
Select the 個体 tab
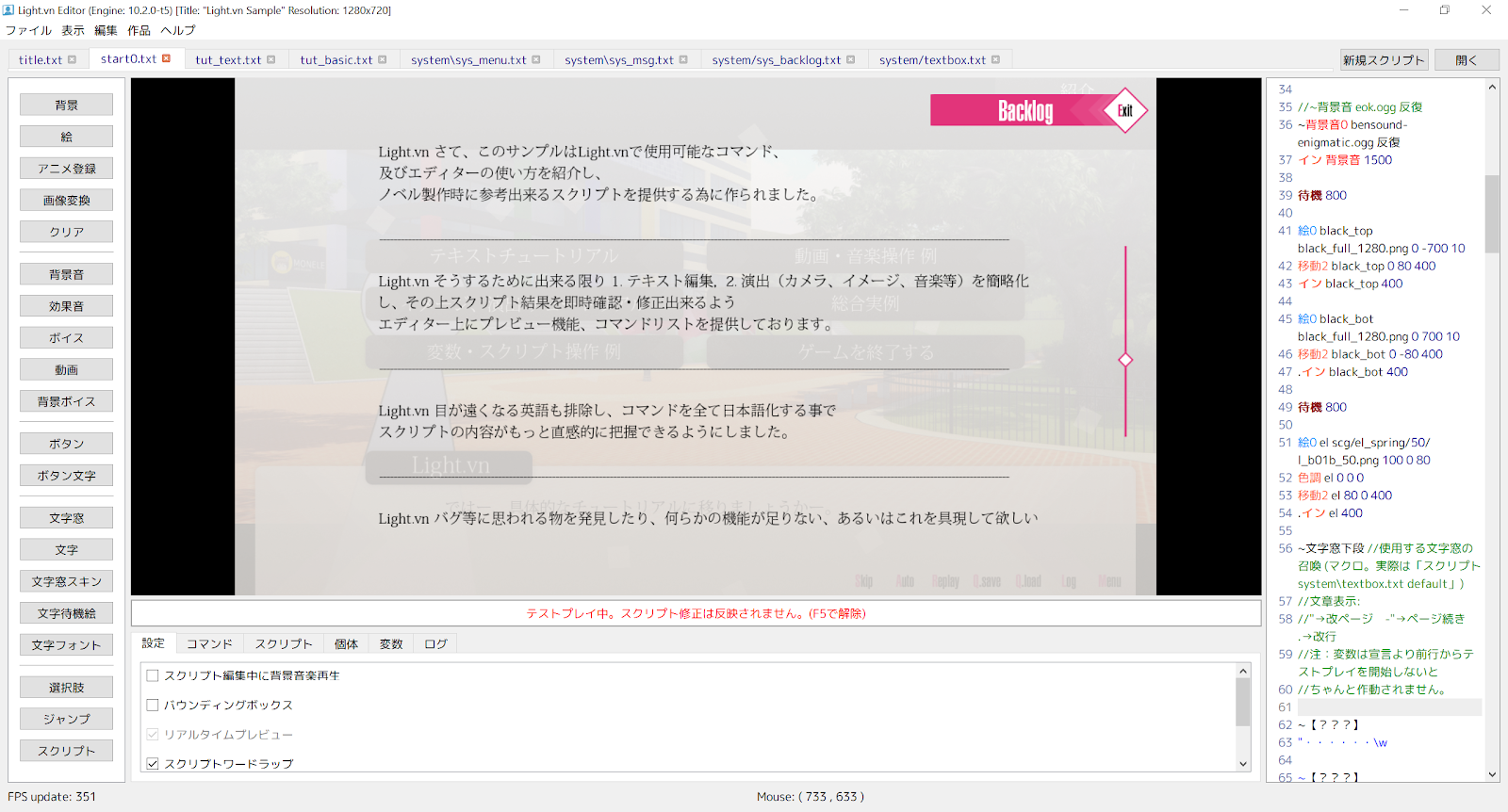pyautogui.click(x=346, y=643)
